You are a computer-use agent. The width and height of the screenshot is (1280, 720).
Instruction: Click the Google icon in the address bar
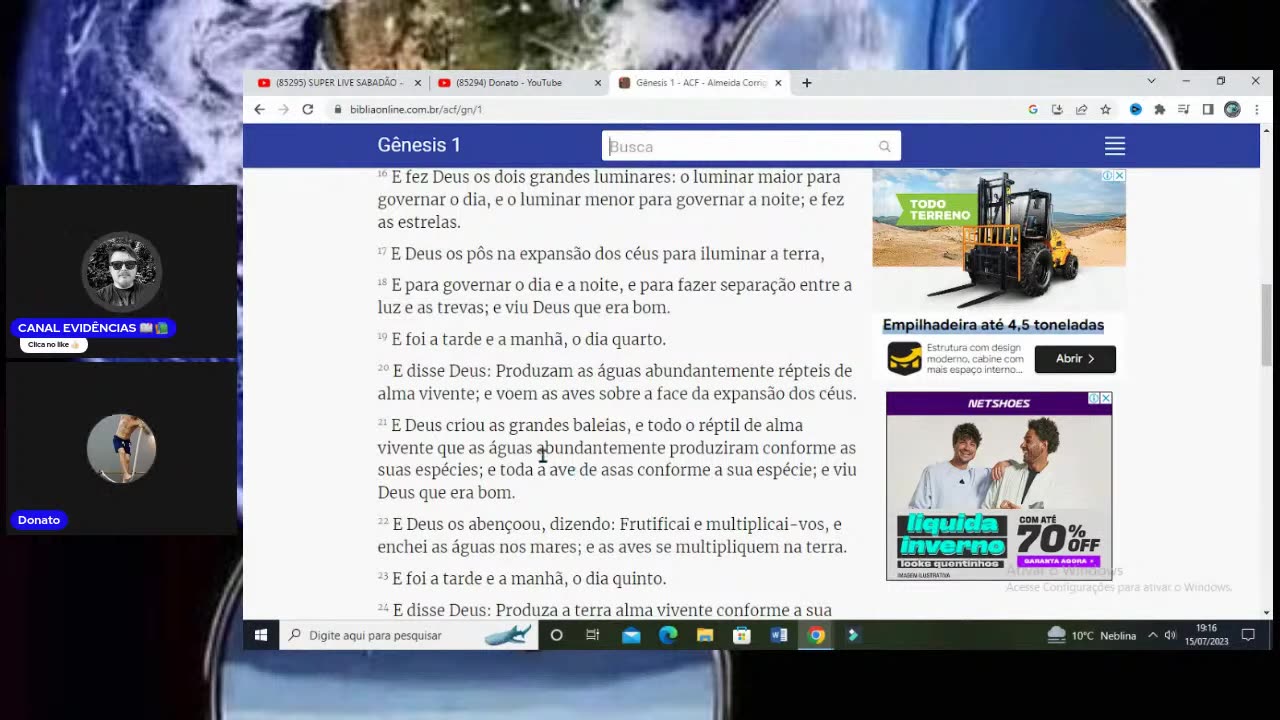1033,109
